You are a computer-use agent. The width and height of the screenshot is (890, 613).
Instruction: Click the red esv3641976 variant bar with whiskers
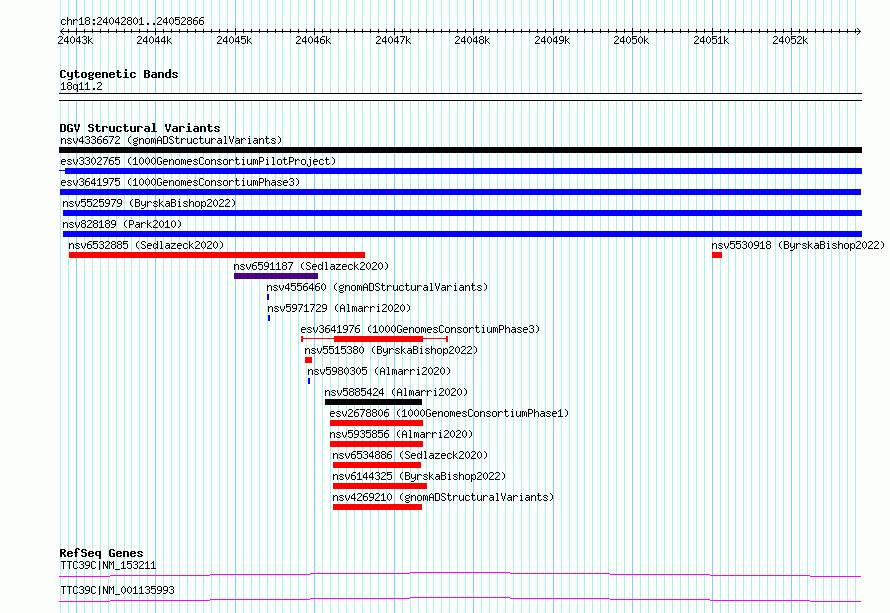point(375,339)
